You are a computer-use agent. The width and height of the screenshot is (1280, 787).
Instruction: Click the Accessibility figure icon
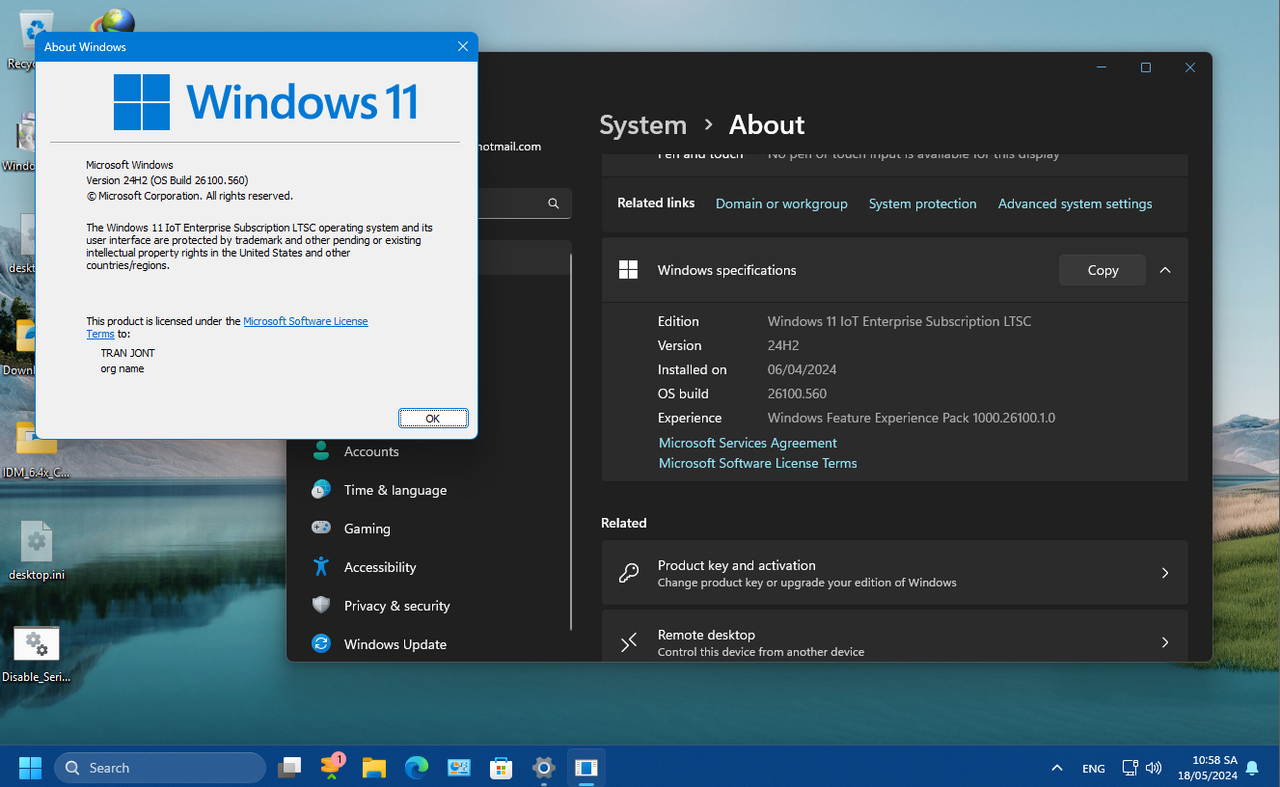[321, 567]
